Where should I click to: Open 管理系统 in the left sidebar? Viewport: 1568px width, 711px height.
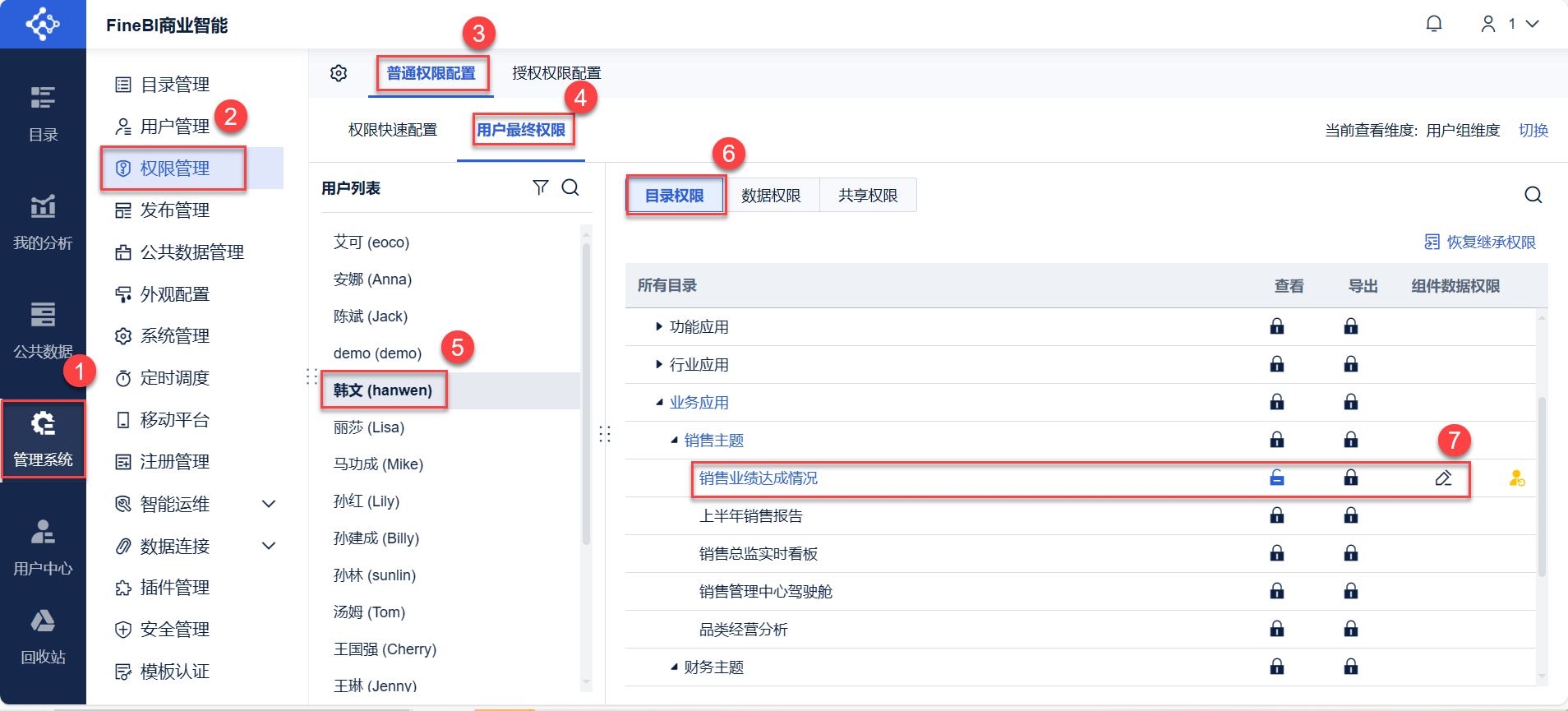(43, 439)
